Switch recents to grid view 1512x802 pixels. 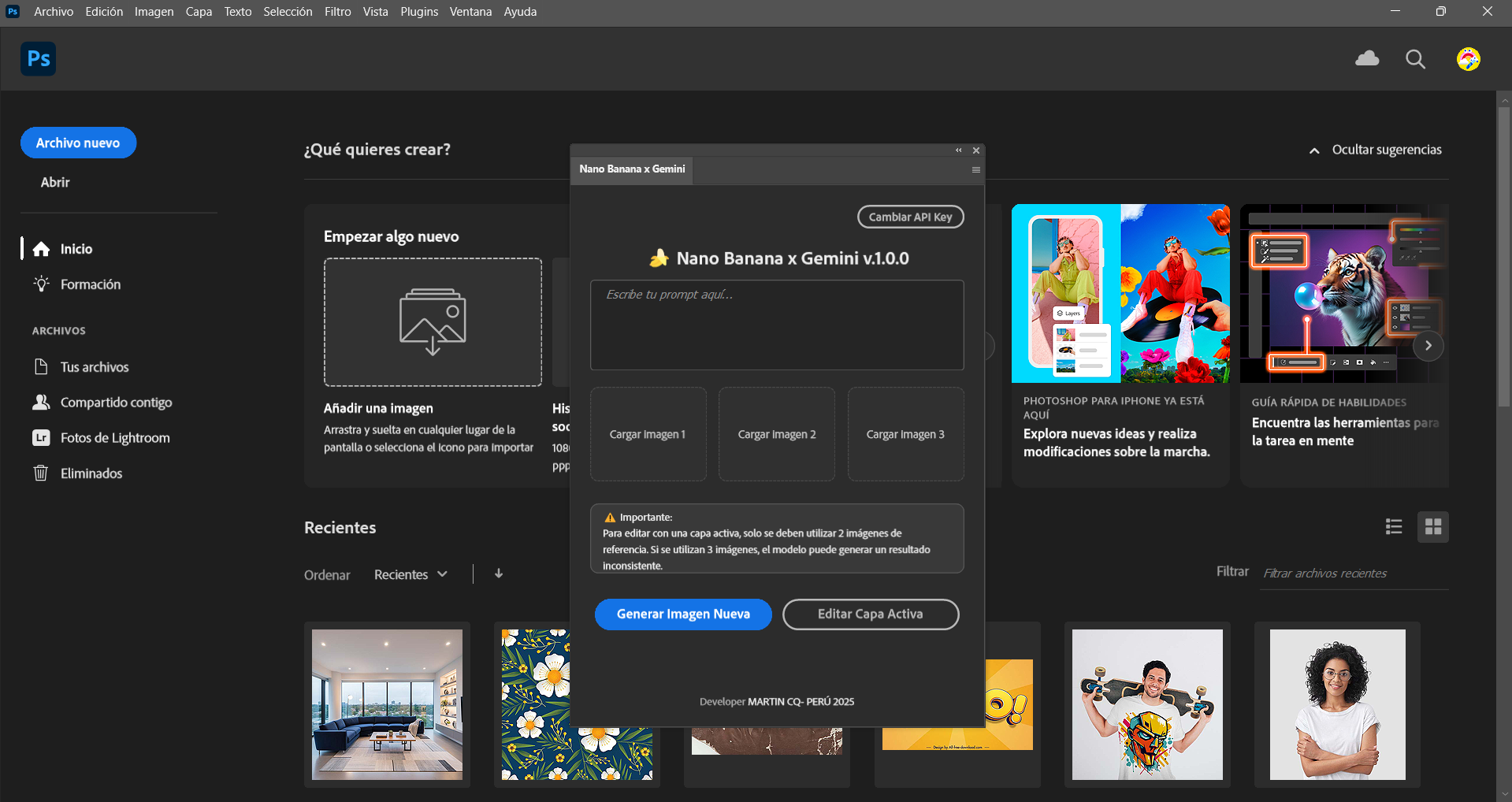click(1433, 527)
